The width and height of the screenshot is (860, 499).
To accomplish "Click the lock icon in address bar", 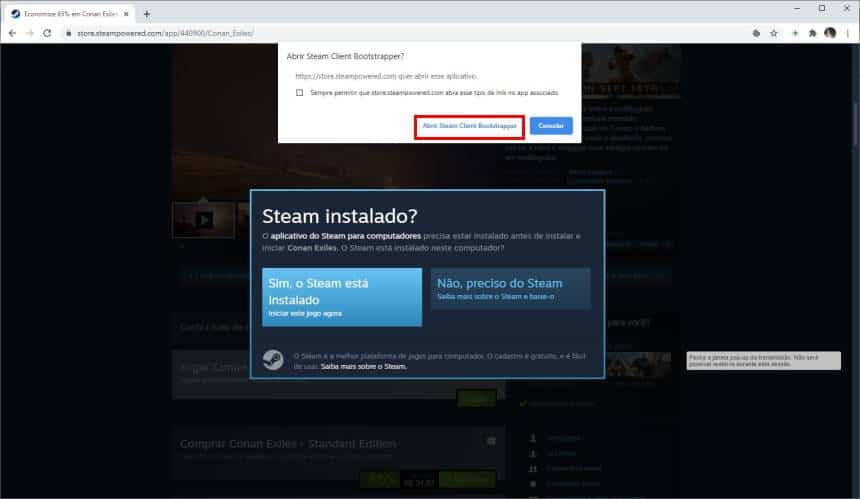I will click(x=69, y=33).
